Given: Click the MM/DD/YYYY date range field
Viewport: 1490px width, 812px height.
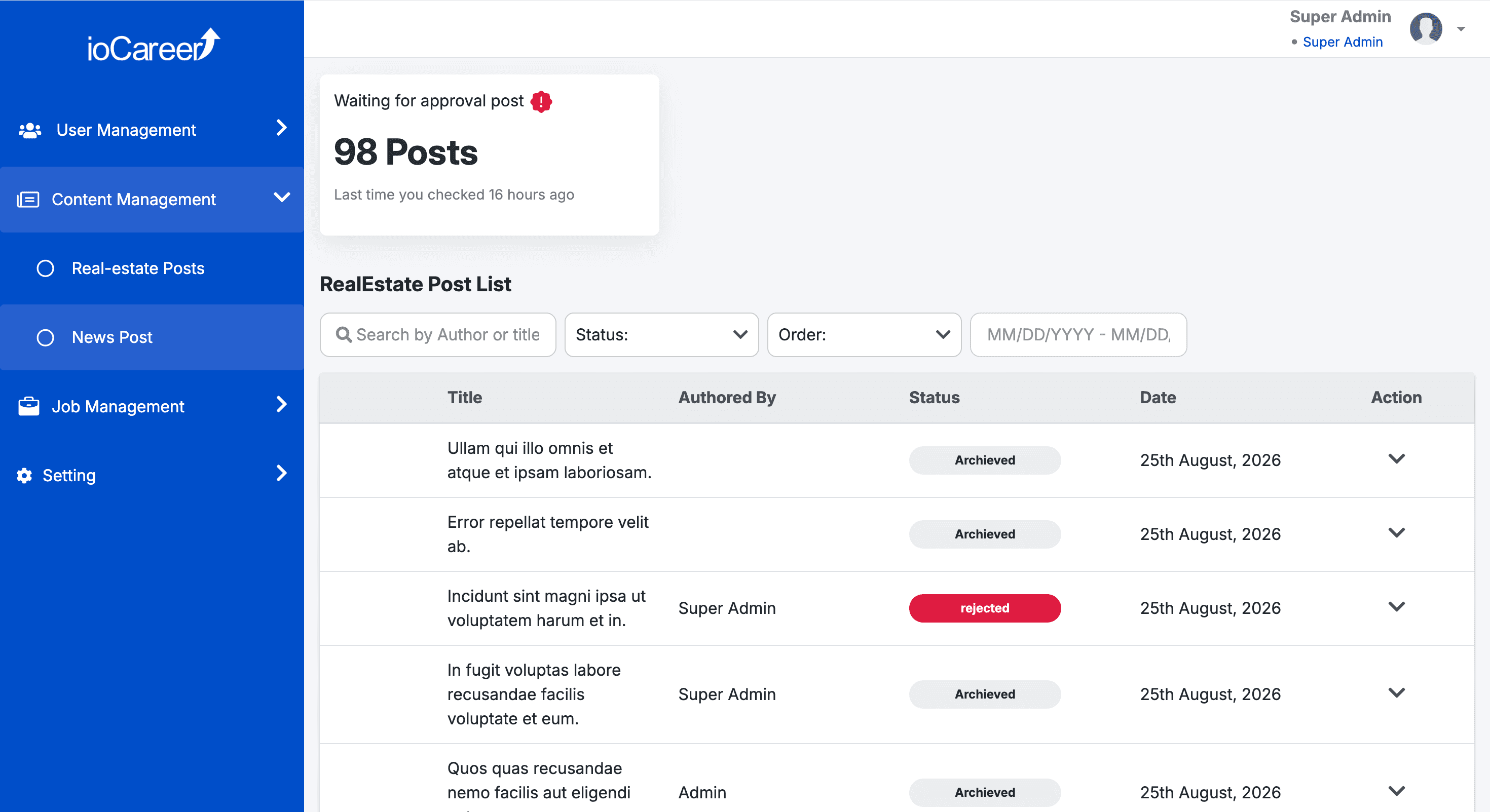Looking at the screenshot, I should coord(1078,335).
